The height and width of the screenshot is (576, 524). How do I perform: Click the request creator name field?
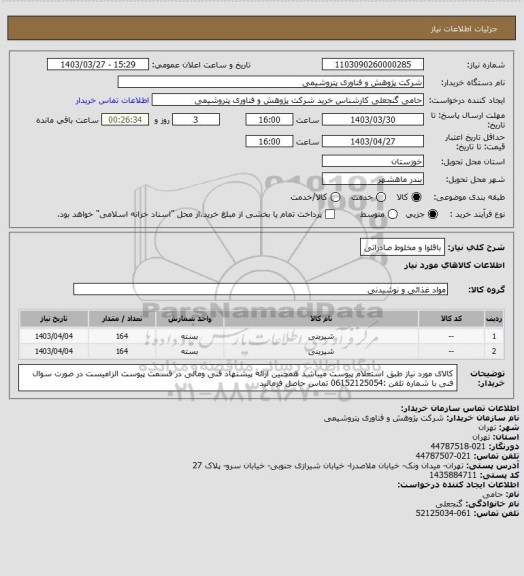coord(288,100)
